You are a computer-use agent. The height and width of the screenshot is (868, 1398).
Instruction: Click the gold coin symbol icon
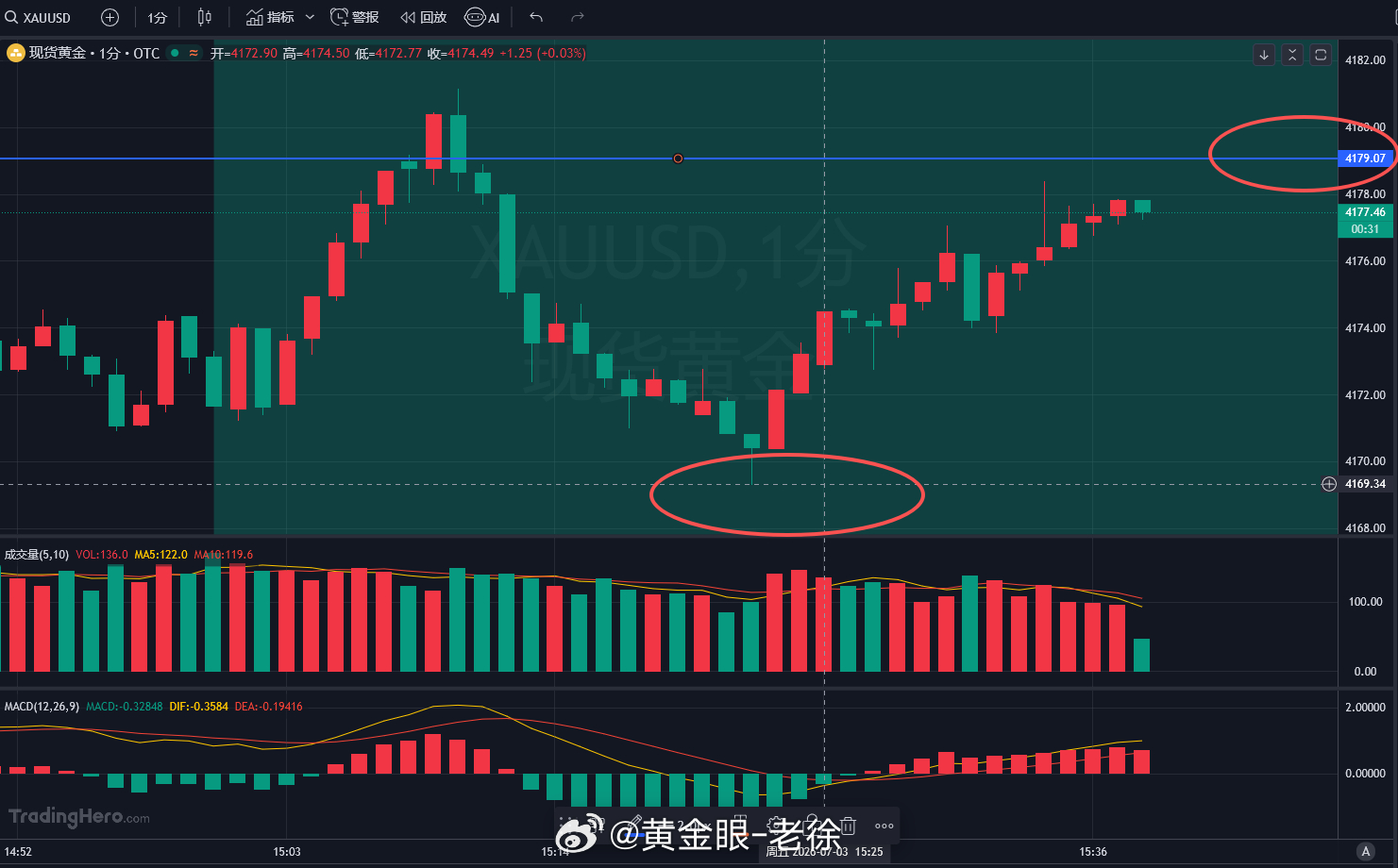point(15,53)
